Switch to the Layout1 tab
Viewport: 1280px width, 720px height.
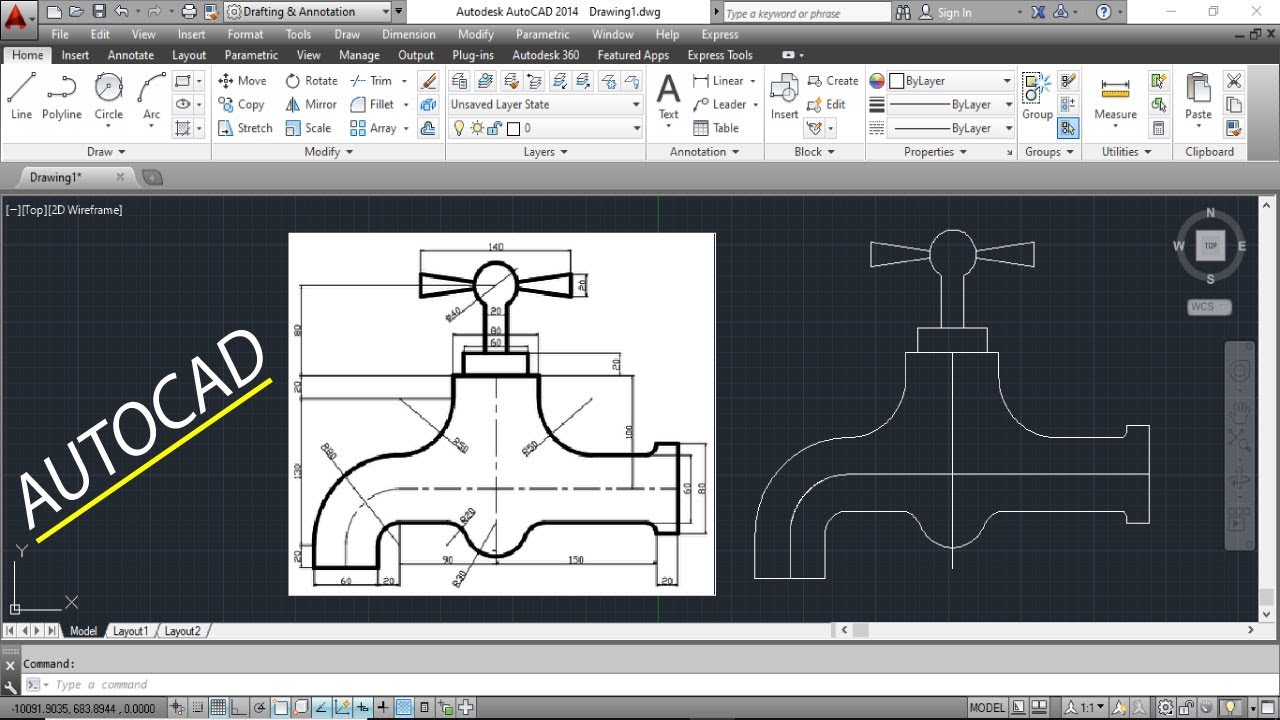[x=130, y=631]
